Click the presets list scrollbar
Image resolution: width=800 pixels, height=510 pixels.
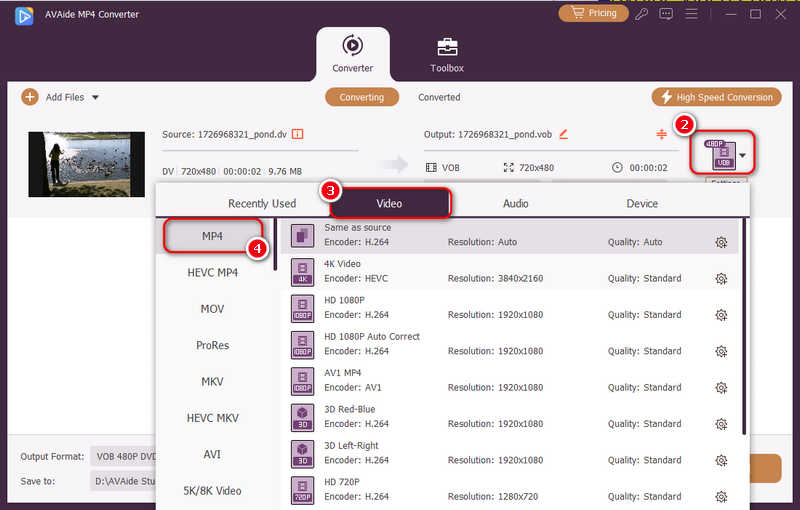744,326
